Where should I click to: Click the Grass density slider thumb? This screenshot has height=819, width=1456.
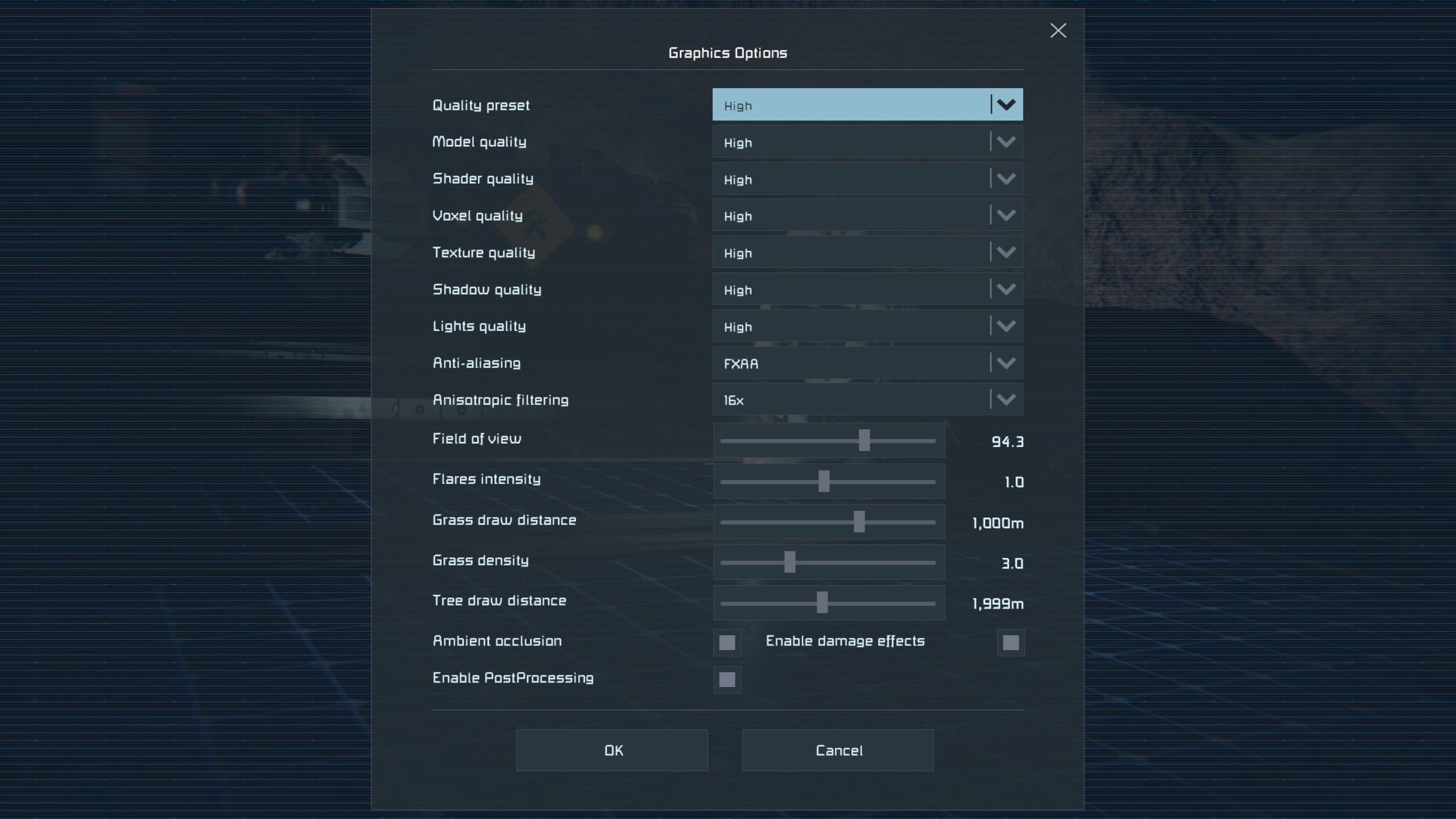tap(789, 562)
